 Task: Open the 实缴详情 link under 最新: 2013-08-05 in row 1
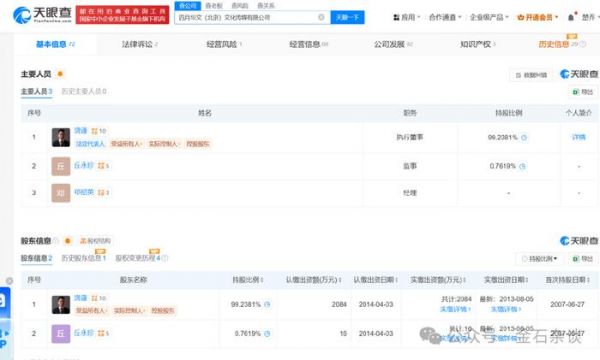click(x=506, y=309)
